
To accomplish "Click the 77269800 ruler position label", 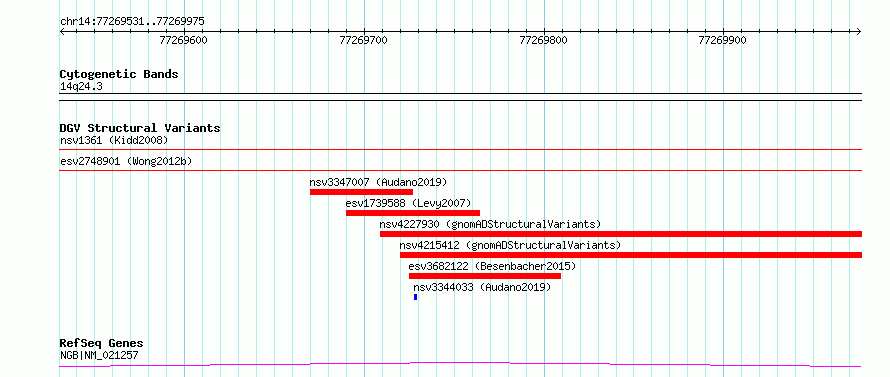I will coord(543,40).
